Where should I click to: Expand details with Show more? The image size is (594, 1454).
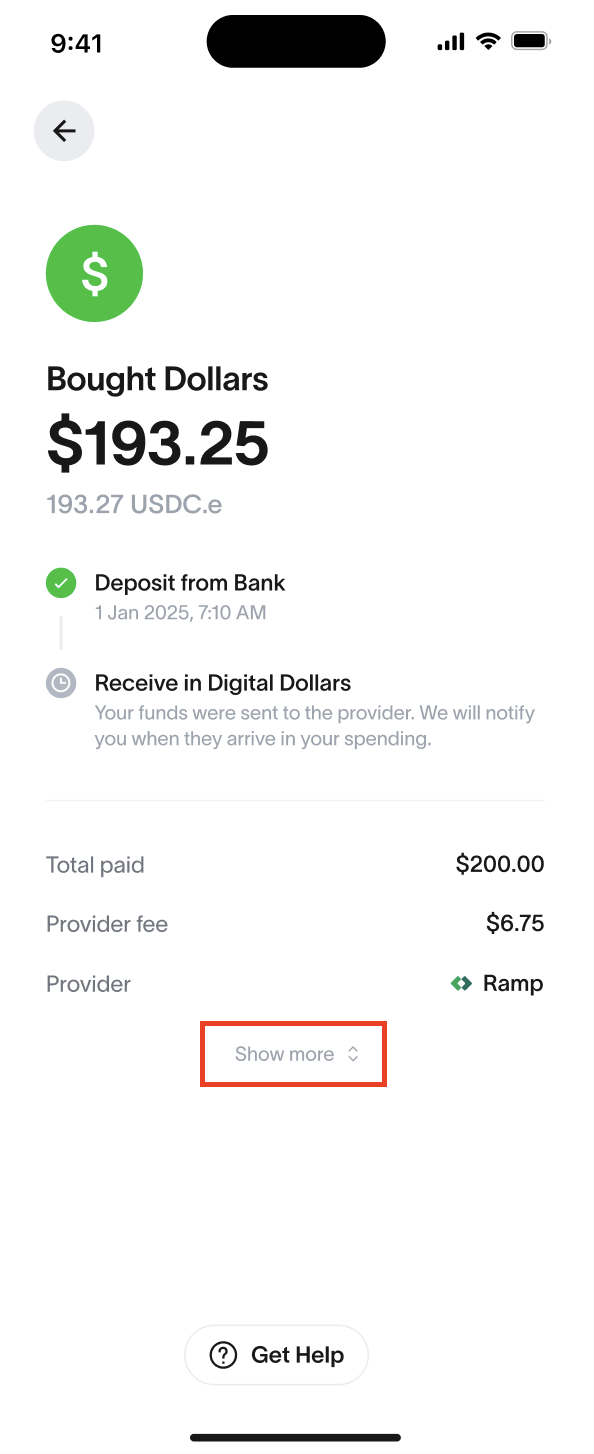294,1054
